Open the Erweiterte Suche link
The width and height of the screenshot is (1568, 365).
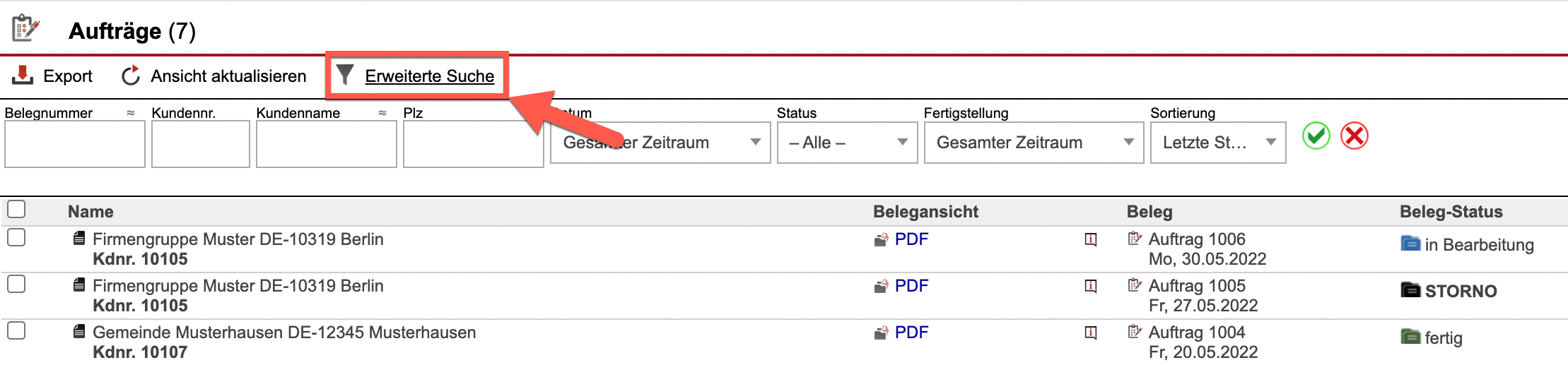[429, 76]
